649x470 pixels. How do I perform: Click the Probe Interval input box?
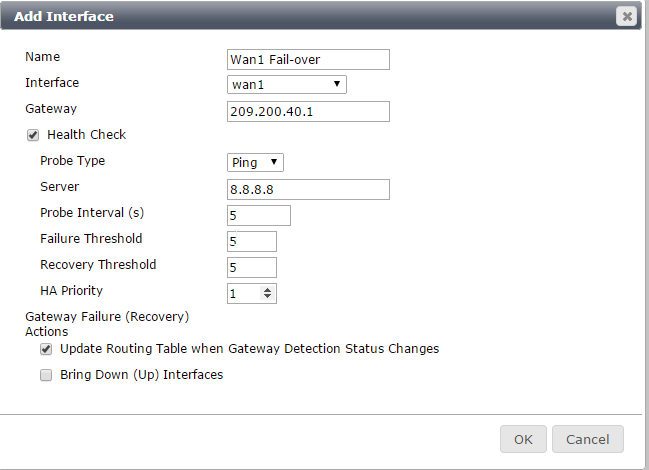259,215
